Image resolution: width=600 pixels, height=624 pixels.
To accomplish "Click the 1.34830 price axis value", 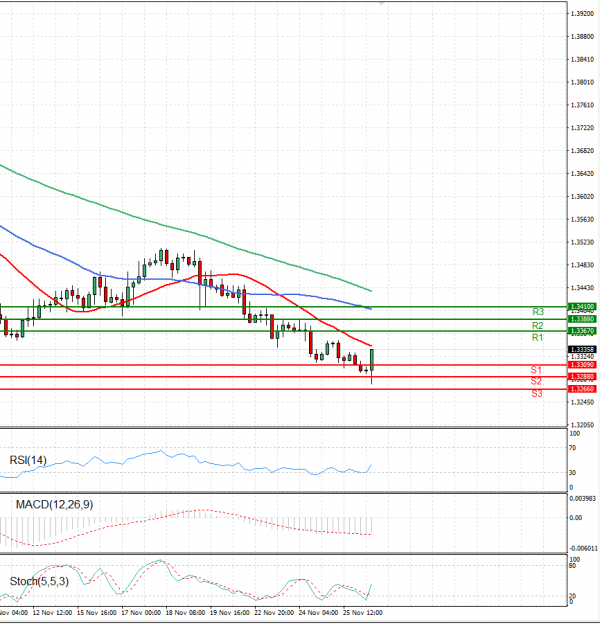I will 582,265.
